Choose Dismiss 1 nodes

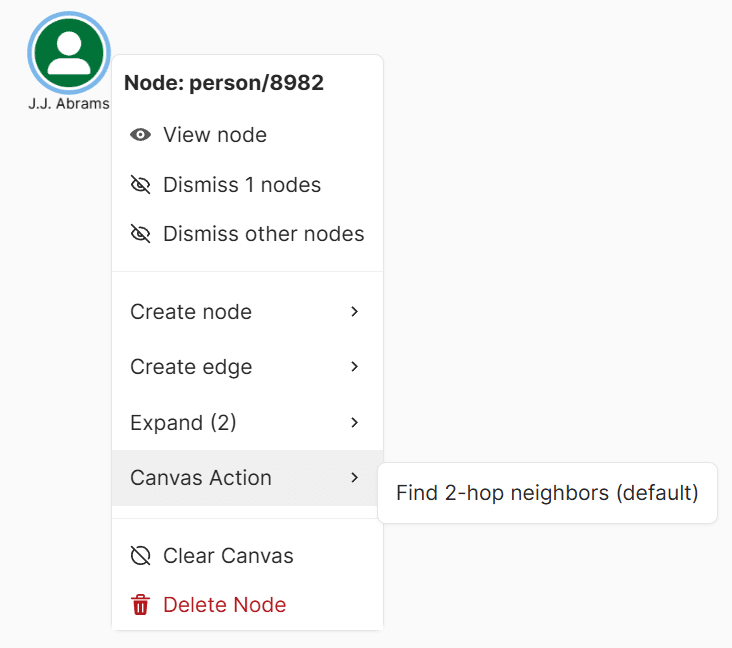247,185
